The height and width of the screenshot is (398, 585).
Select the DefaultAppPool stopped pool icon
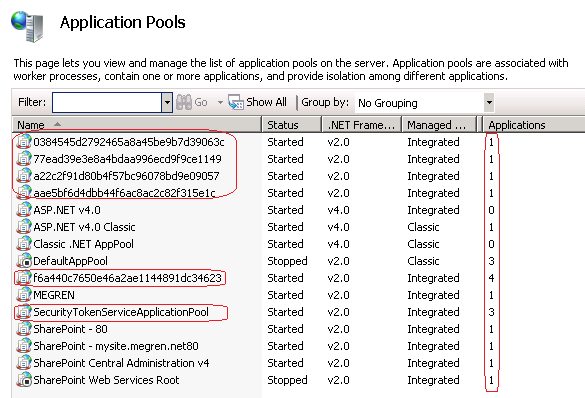click(24, 261)
